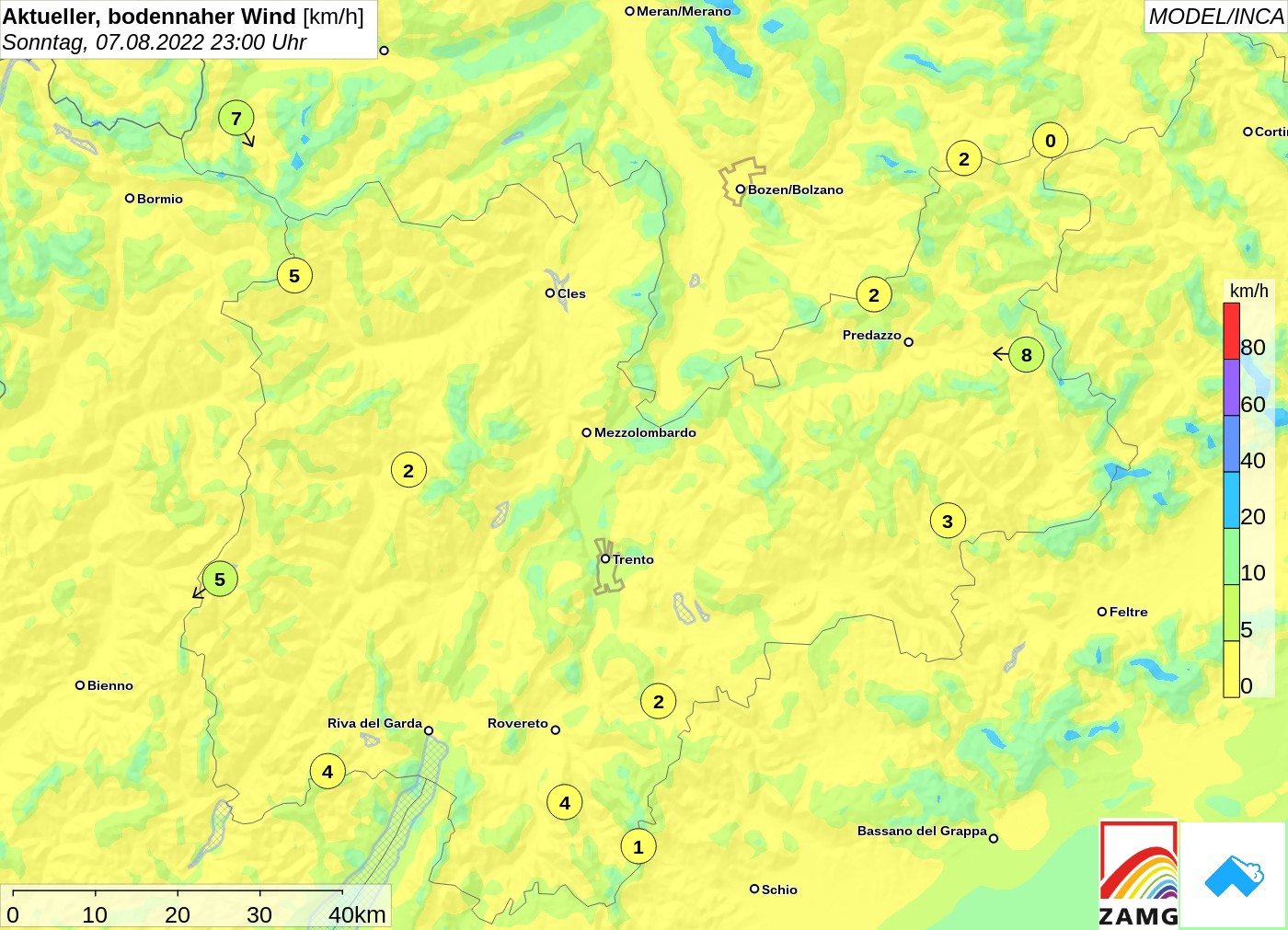1288x930 pixels.
Task: Click station marker 4 south of Rovereto
Action: (x=565, y=802)
